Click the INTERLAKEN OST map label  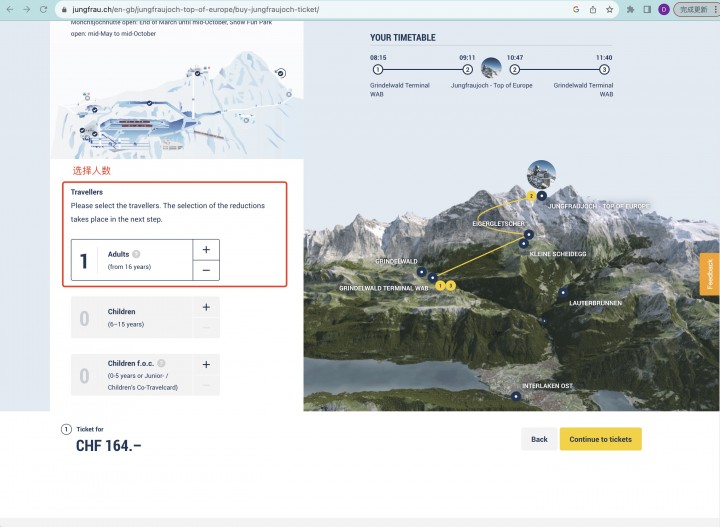(547, 386)
